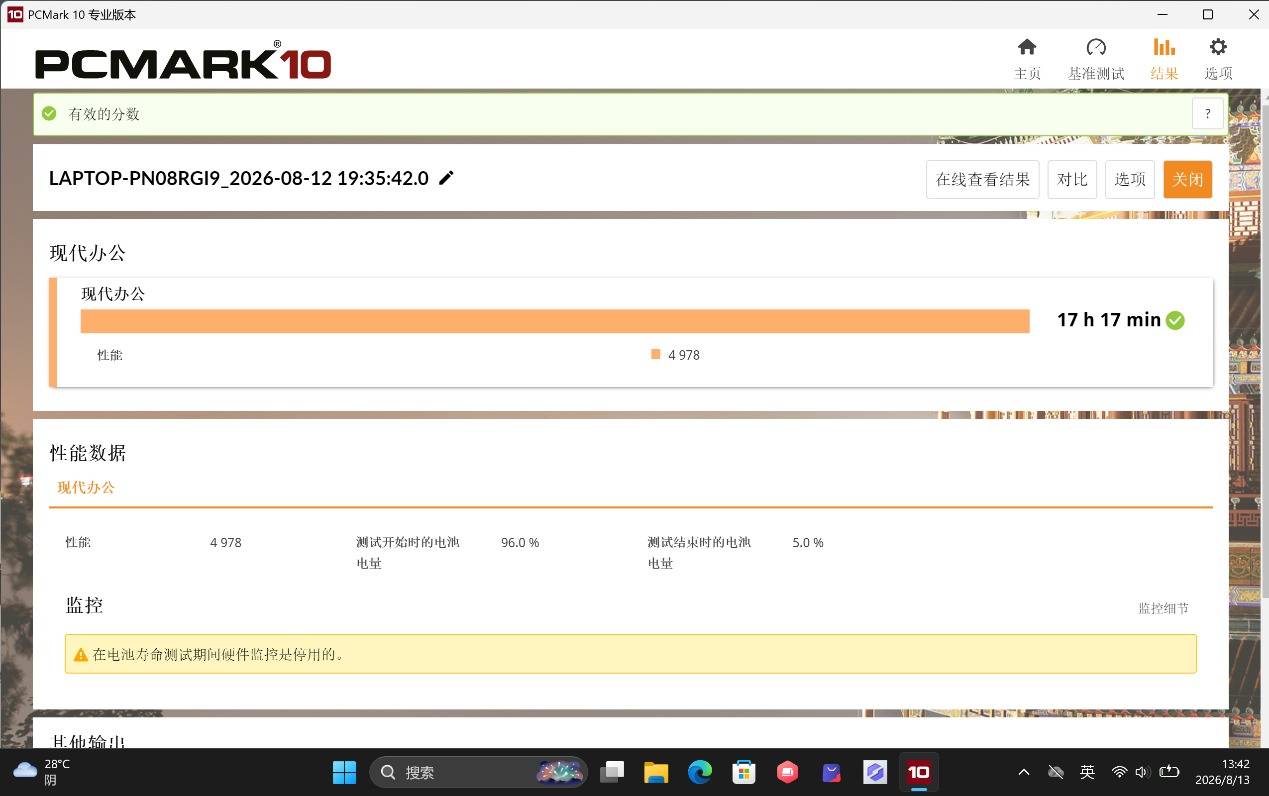Open File Explorer from the taskbar
1269x796 pixels.
point(656,772)
